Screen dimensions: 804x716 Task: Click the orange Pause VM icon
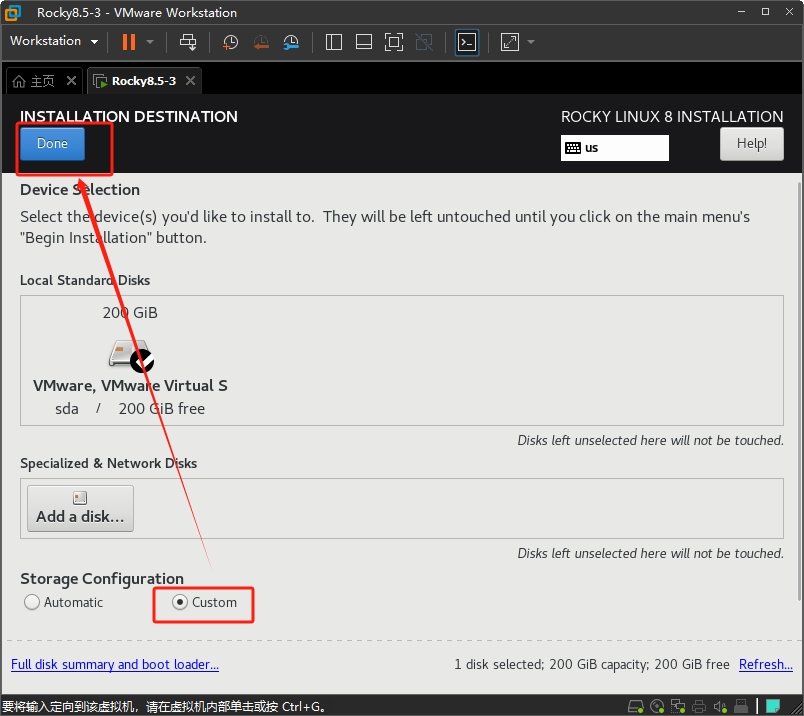click(129, 42)
